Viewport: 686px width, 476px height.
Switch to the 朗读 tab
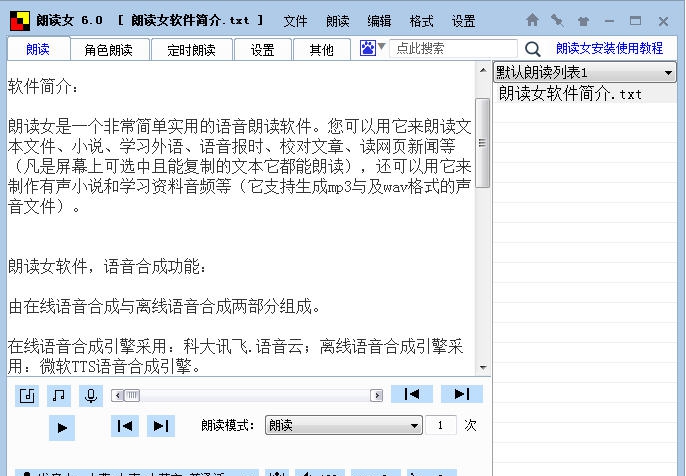(38, 49)
